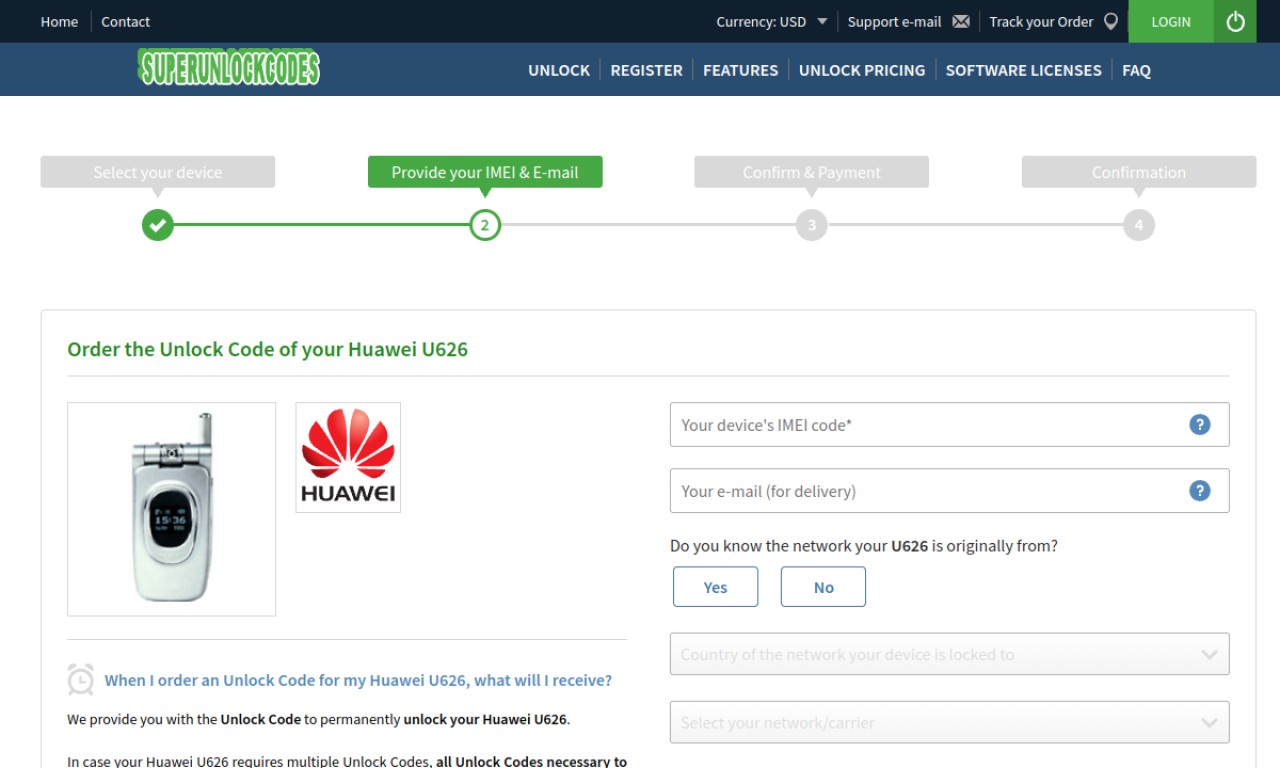Open the FEATURES menu item
This screenshot has height=768, width=1280.
(740, 70)
